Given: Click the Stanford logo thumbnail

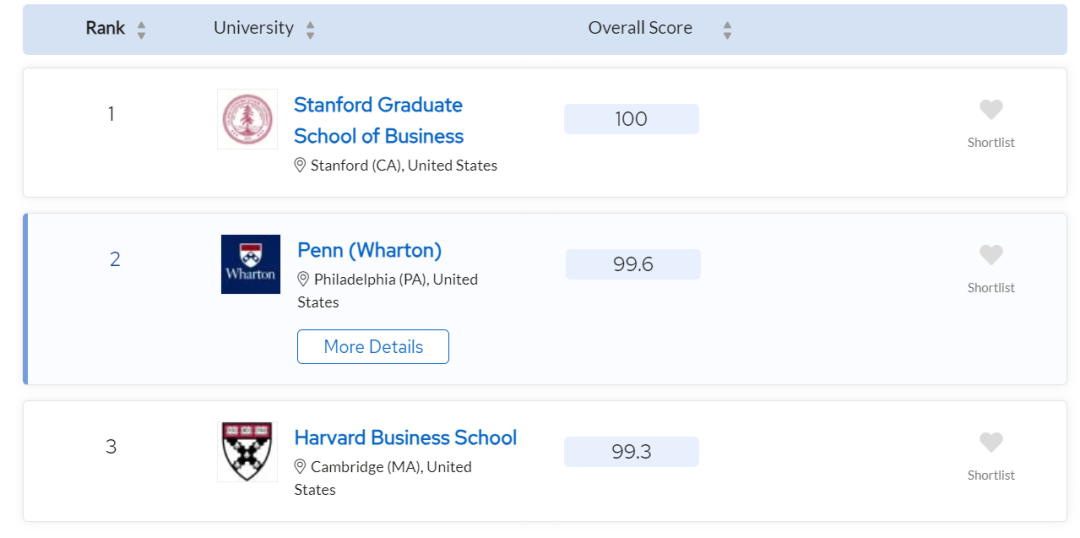Looking at the screenshot, I should (x=247, y=119).
